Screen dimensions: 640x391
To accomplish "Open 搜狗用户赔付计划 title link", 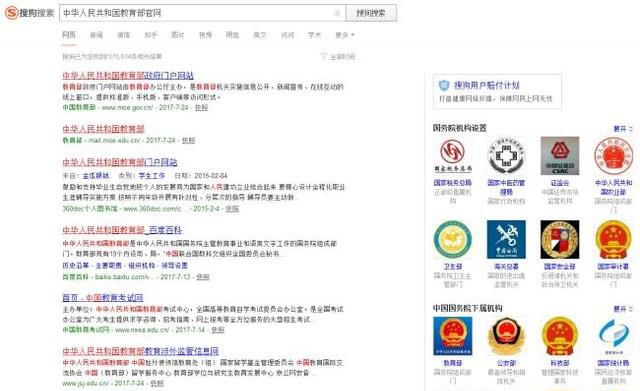I will 487,85.
